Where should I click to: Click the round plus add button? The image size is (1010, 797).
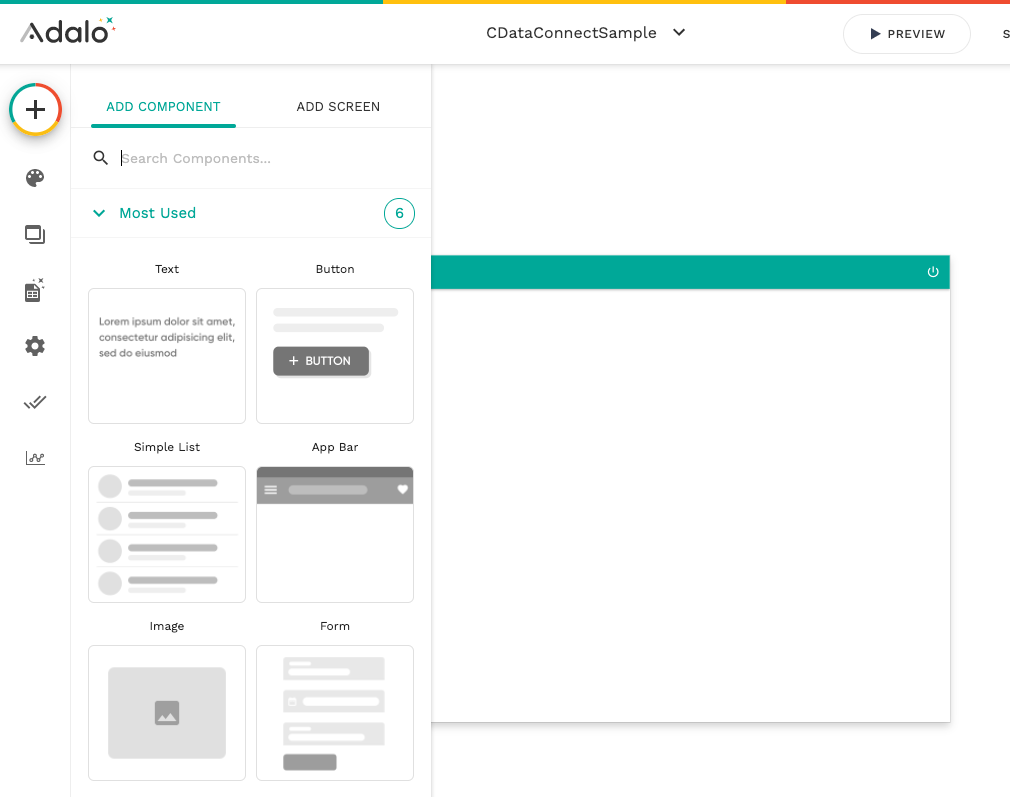tap(35, 109)
